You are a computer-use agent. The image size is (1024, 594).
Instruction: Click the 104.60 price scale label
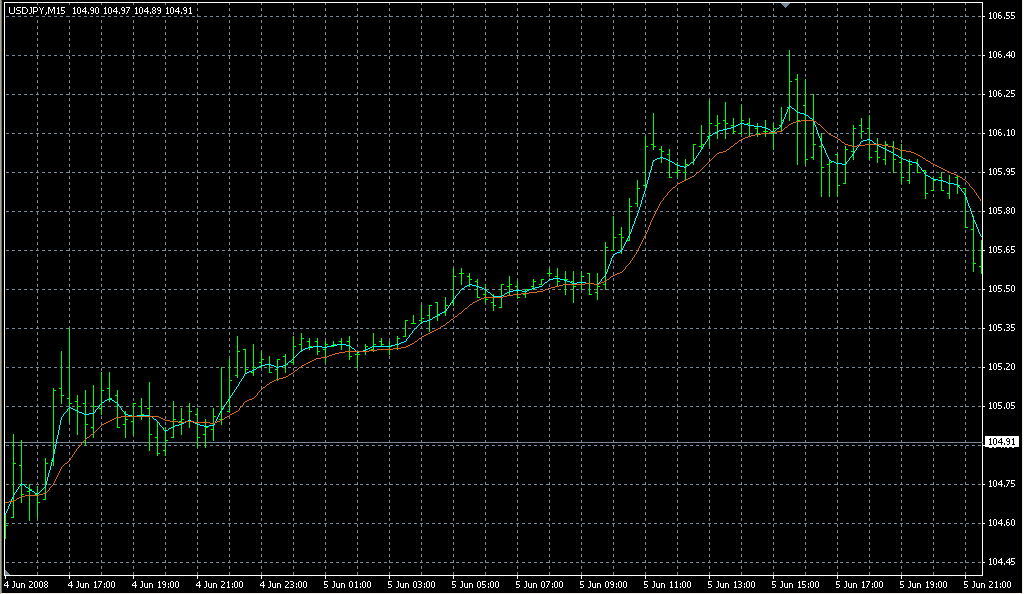coord(1002,523)
